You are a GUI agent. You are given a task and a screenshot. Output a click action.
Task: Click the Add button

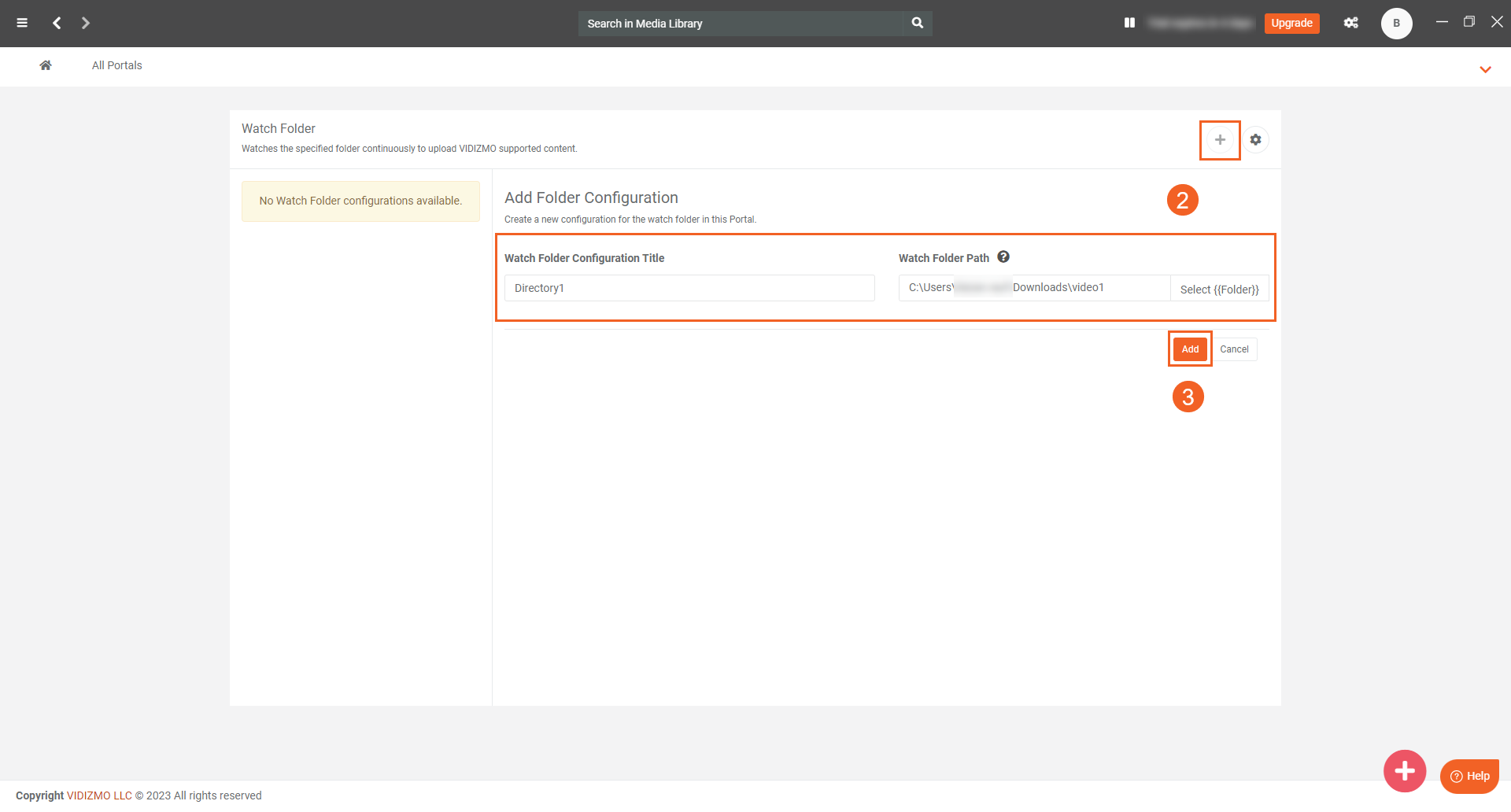1190,349
